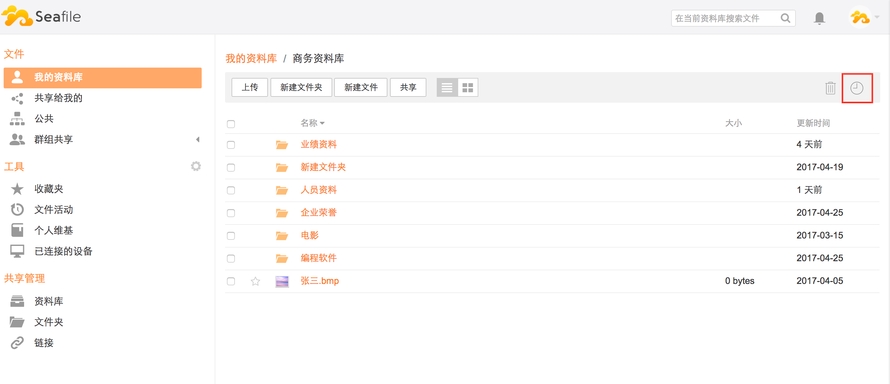This screenshot has width=890, height=384.
Task: Click the 已连接的设备 monitor icon
Action: tap(18, 251)
